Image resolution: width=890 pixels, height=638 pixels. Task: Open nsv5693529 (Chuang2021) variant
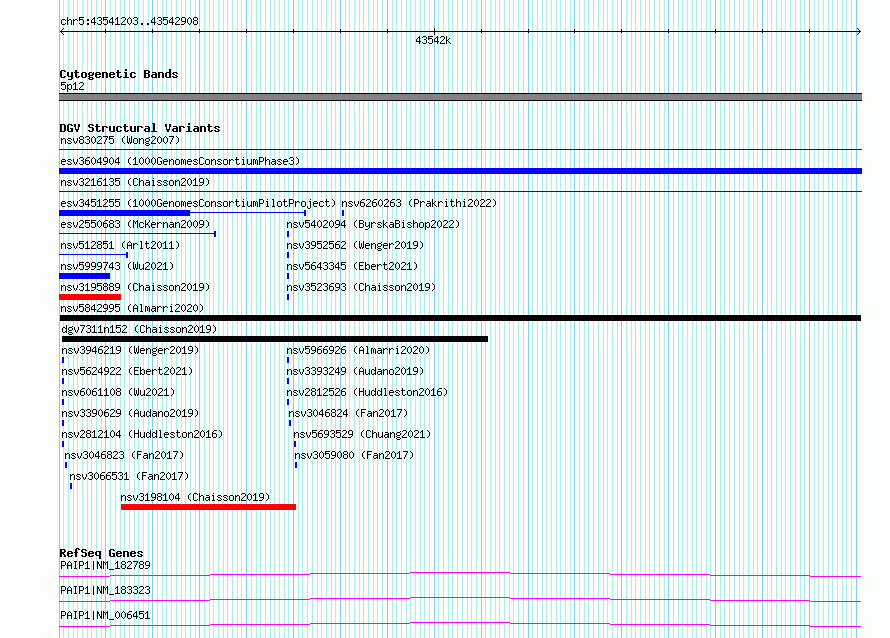point(362,434)
